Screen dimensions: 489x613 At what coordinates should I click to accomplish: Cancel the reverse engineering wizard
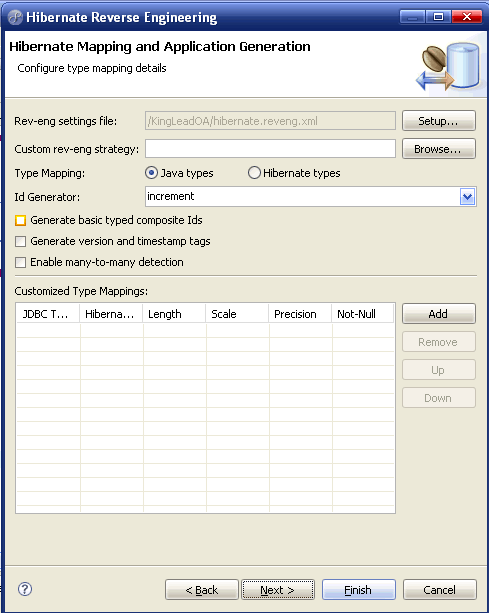pyautogui.click(x=439, y=590)
